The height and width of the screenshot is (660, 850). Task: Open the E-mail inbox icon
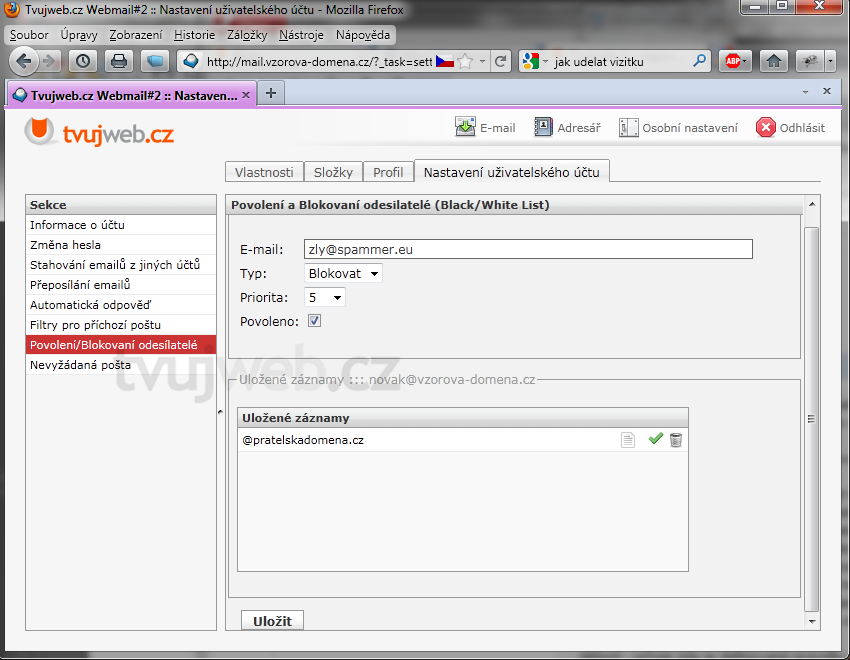click(x=466, y=127)
